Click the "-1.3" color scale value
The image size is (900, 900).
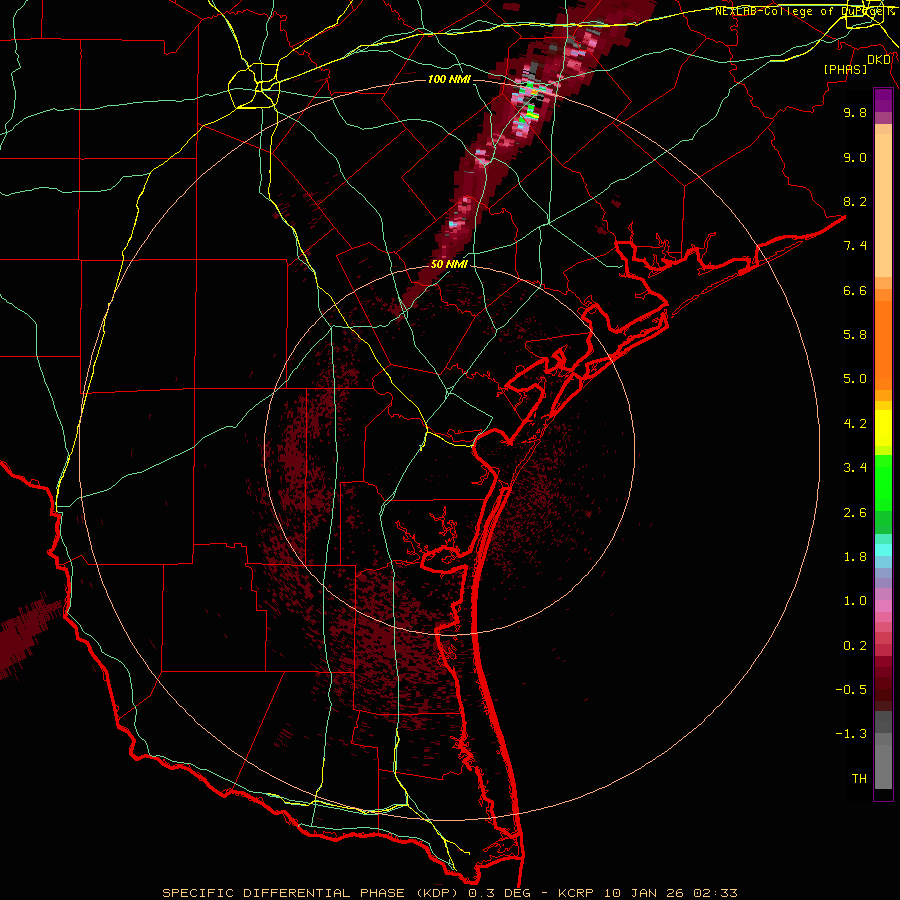point(851,735)
